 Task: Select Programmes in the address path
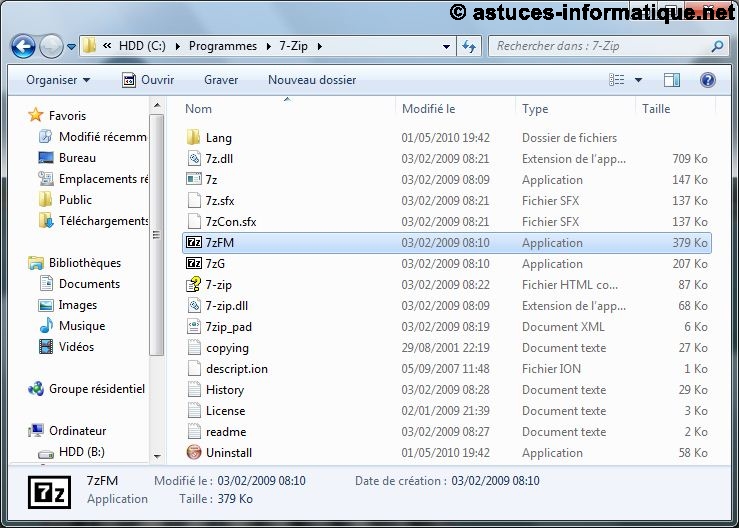(222, 46)
